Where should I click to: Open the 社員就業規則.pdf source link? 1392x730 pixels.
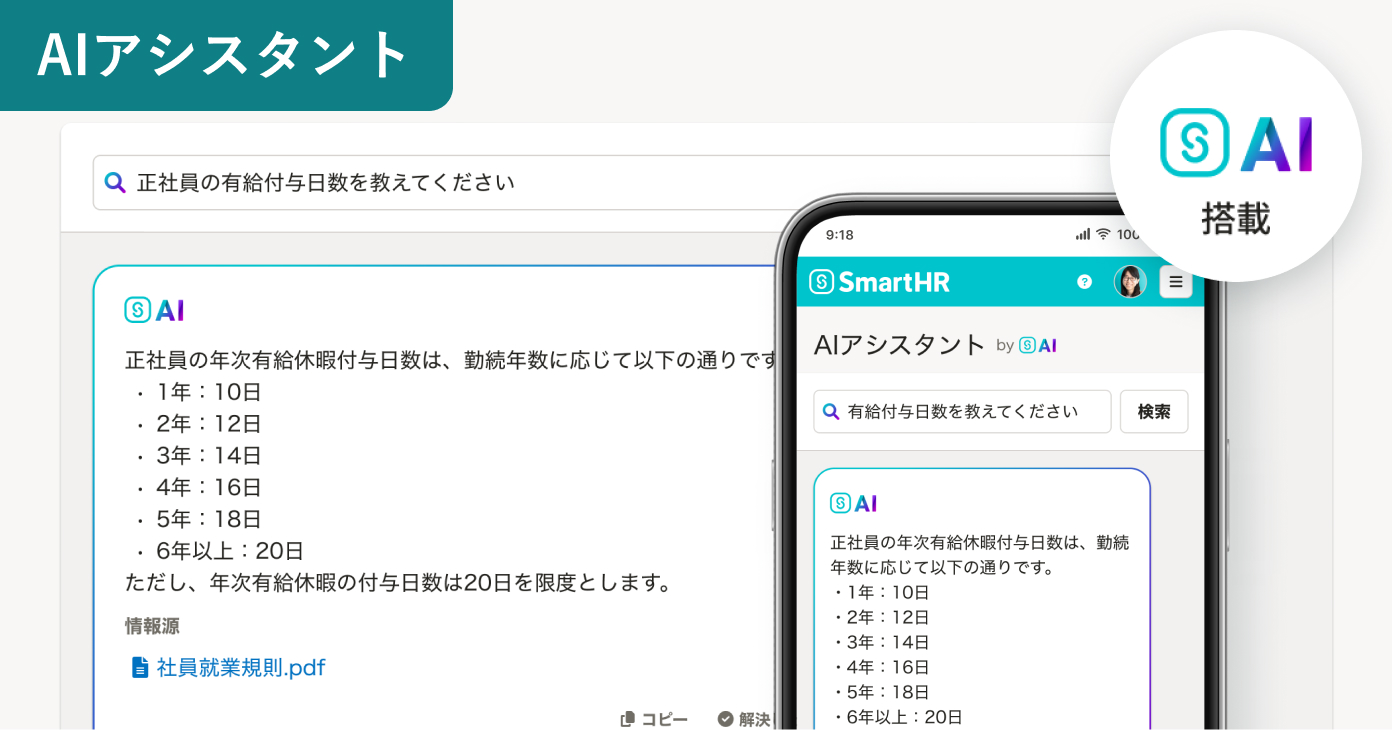pyautogui.click(x=241, y=668)
